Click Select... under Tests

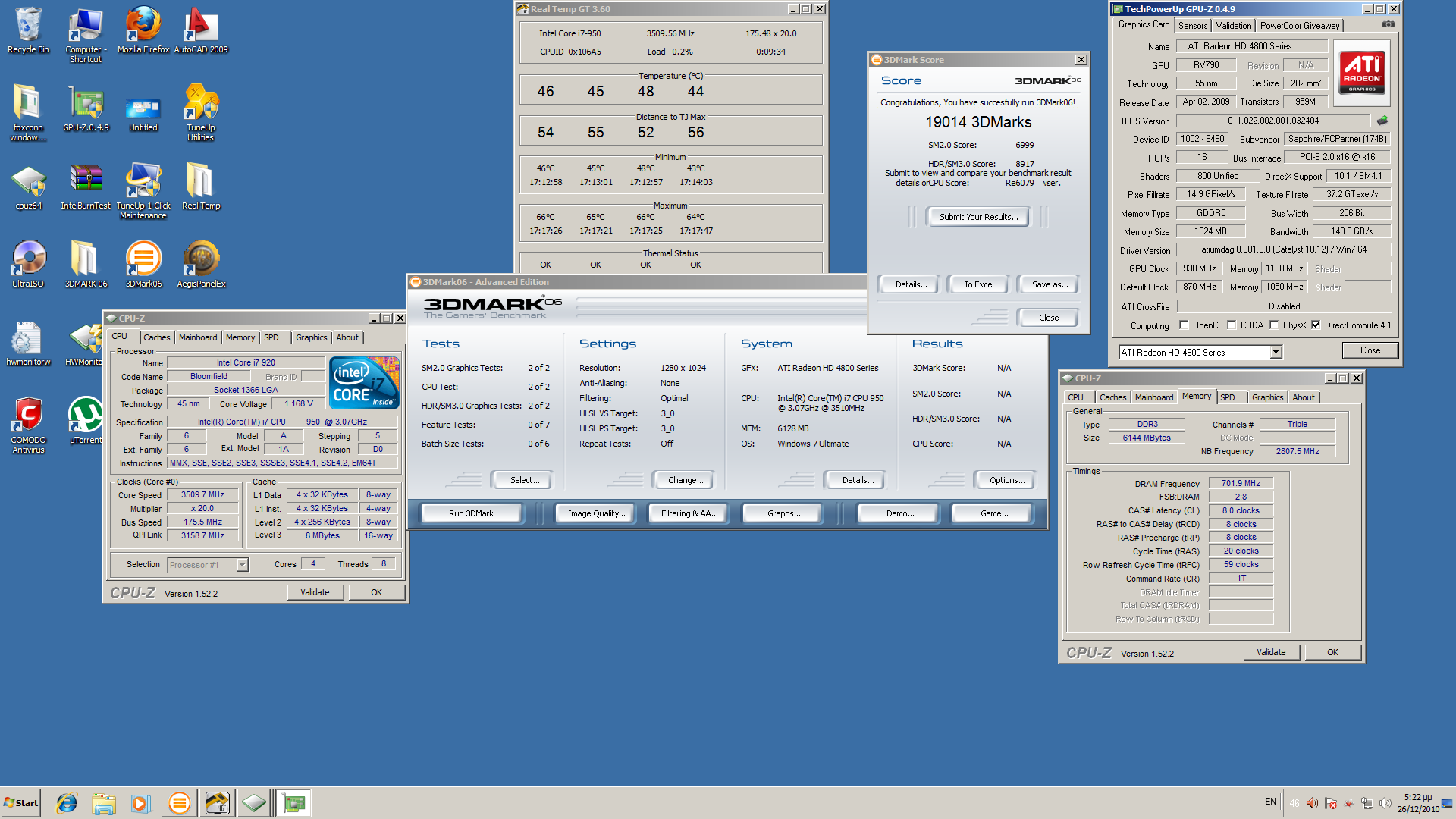point(525,480)
